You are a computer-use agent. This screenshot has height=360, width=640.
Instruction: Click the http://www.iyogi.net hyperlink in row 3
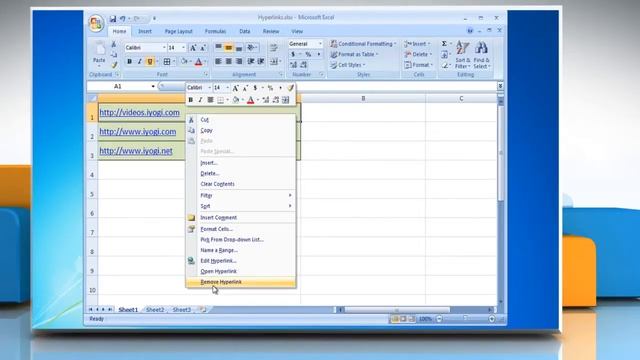(x=136, y=151)
